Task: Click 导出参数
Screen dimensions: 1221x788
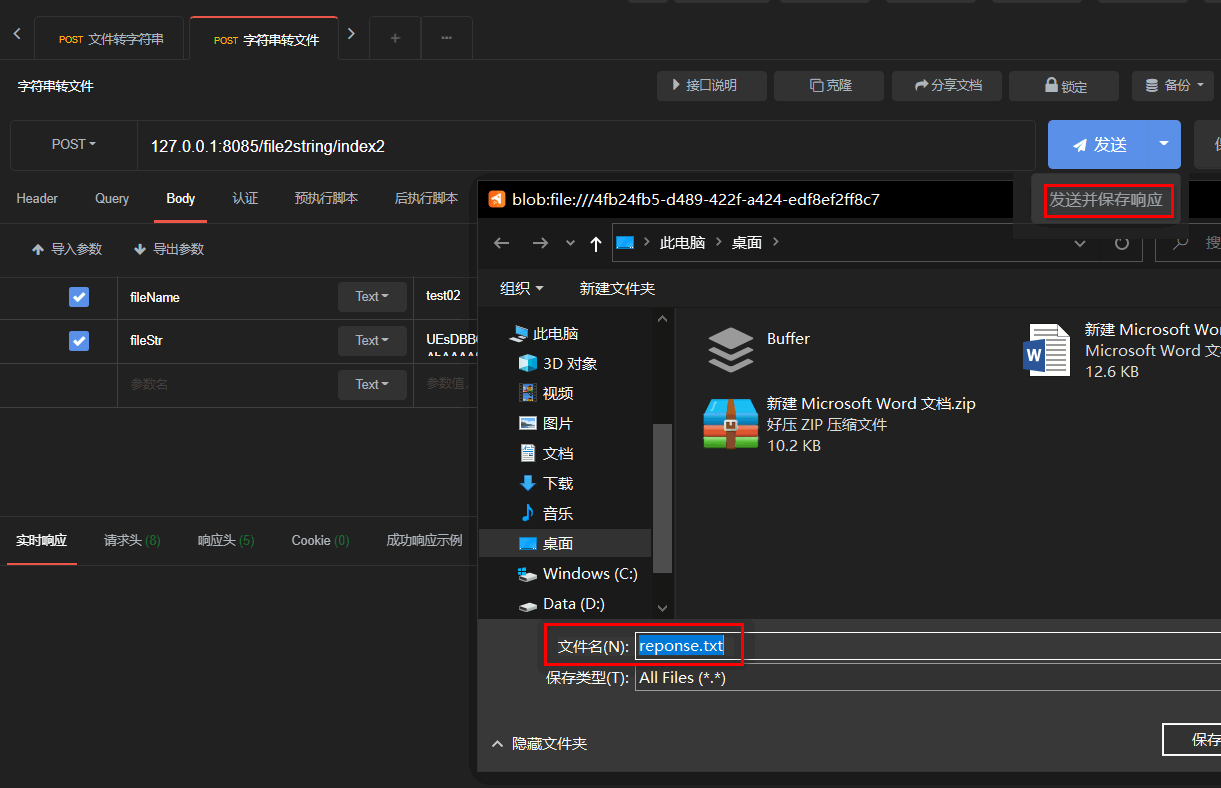Action: coord(169,249)
